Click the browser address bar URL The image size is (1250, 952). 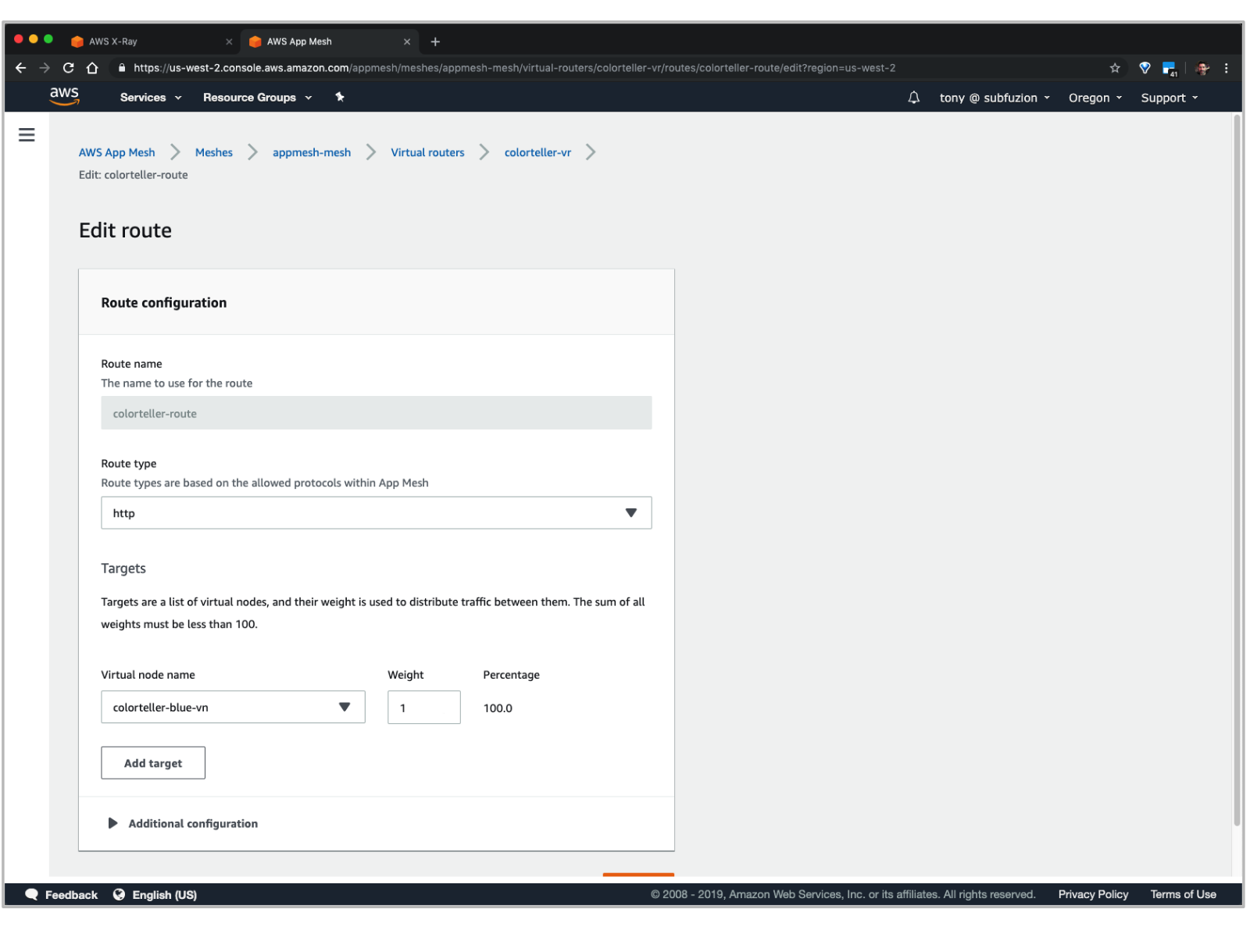click(514, 68)
